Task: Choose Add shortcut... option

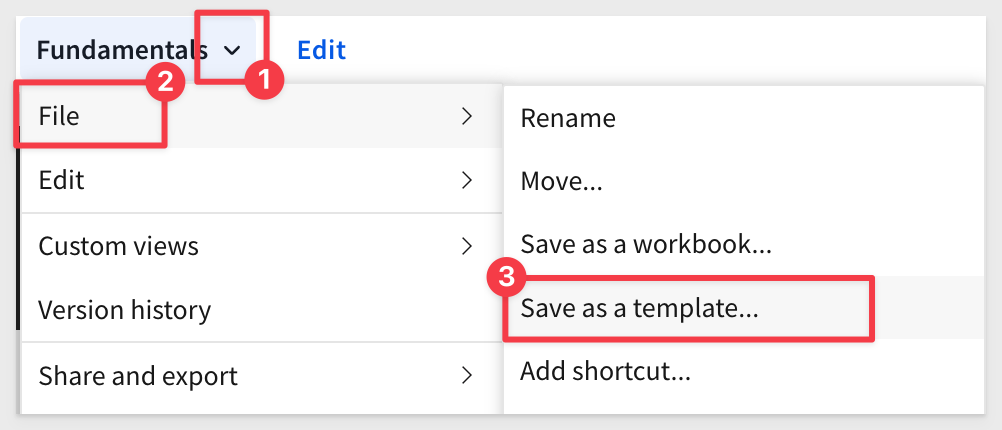Action: (x=744, y=371)
